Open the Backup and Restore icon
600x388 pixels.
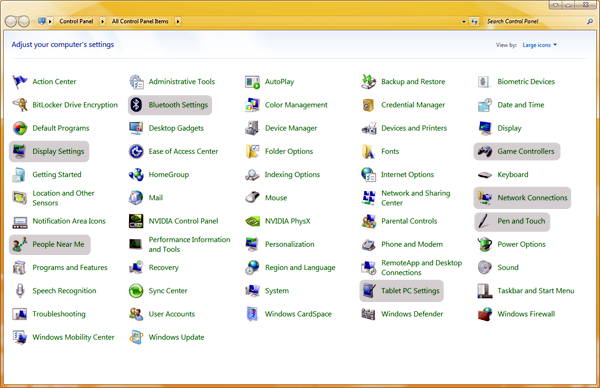(x=368, y=82)
